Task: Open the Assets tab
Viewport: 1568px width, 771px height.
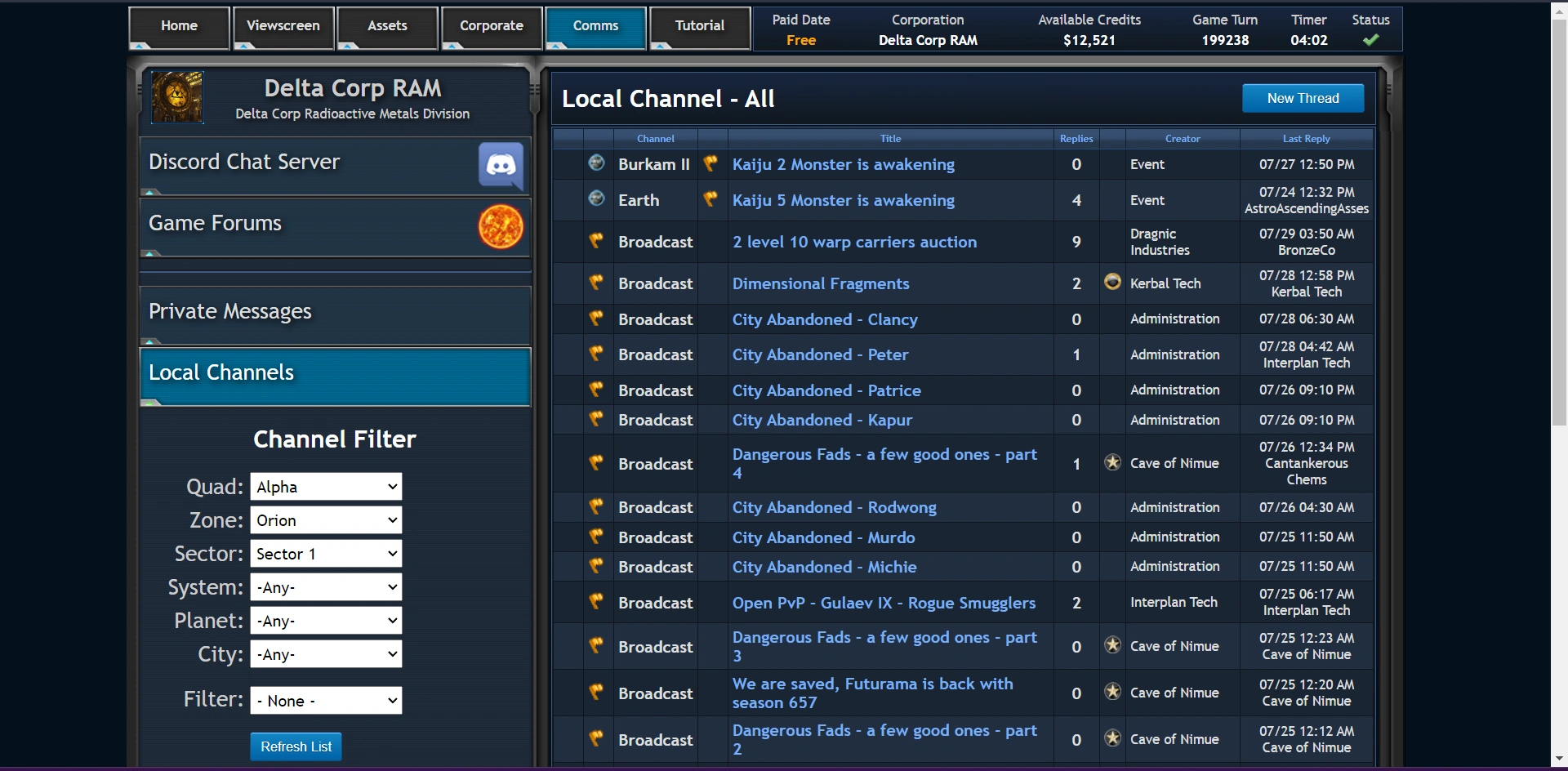Action: pyautogui.click(x=387, y=28)
